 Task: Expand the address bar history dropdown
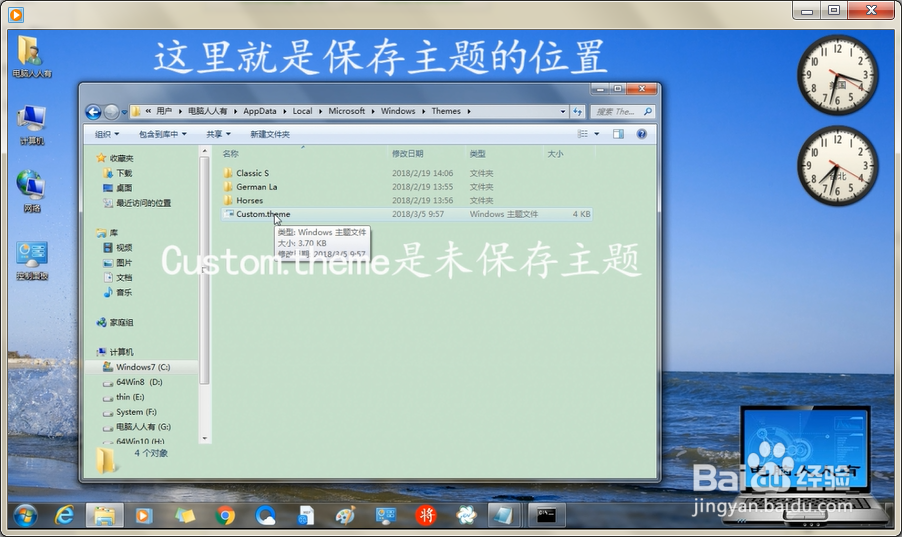pos(563,112)
